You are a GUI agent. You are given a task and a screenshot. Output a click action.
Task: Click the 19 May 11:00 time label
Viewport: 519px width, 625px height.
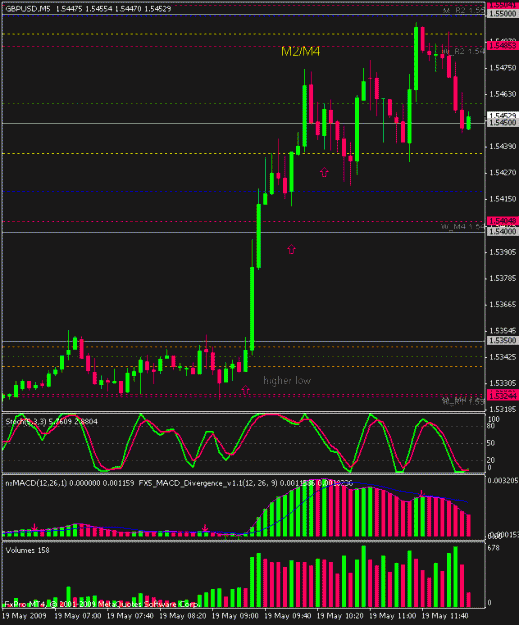393,616
